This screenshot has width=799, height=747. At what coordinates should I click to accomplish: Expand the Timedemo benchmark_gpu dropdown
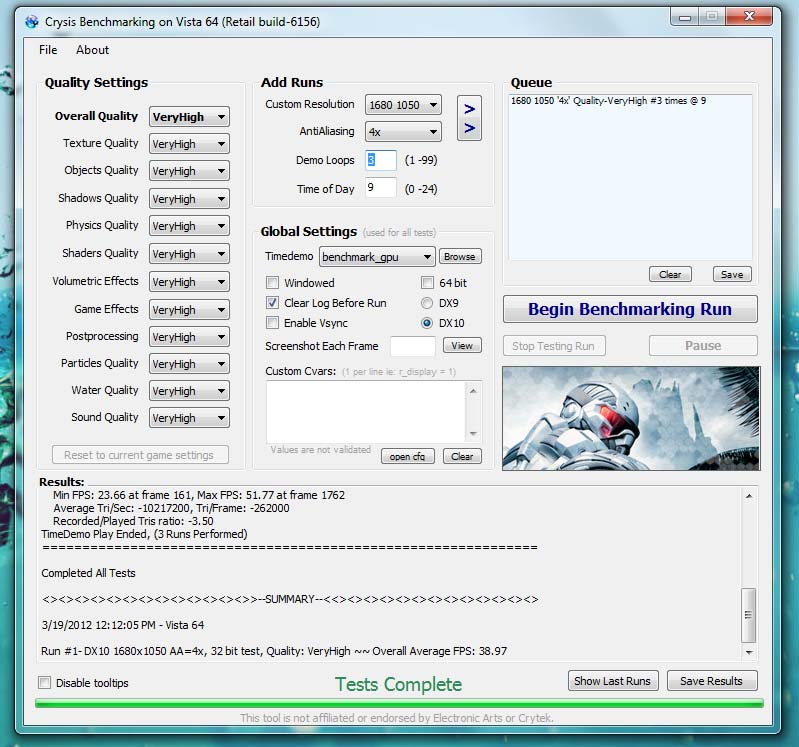377,257
